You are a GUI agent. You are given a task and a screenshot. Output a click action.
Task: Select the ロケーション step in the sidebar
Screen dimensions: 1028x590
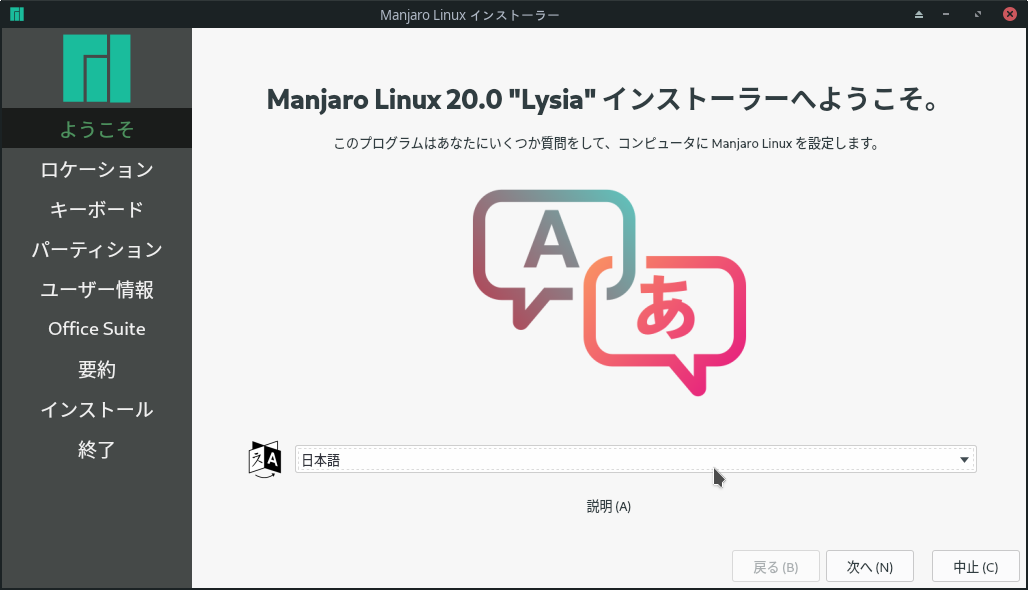pos(96,169)
